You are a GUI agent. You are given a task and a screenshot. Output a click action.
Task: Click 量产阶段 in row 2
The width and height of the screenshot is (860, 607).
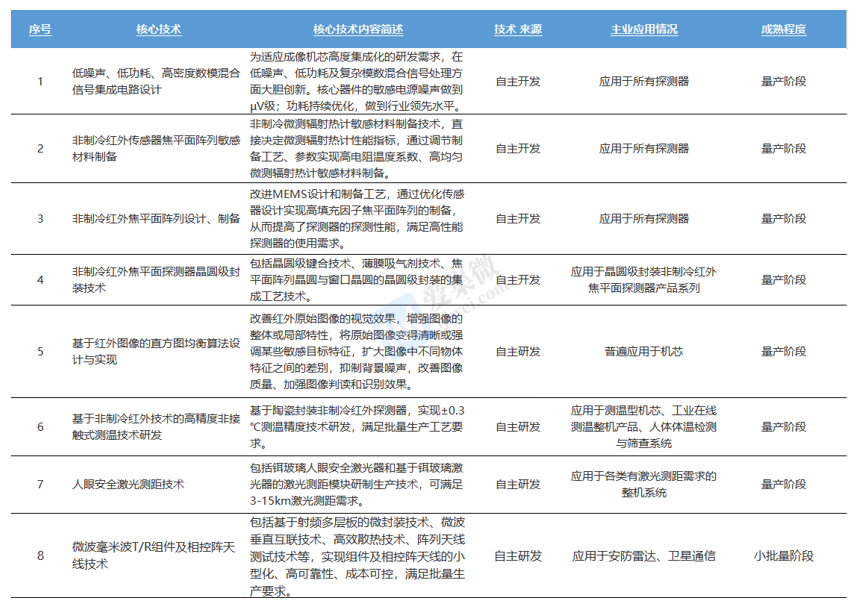pos(783,149)
